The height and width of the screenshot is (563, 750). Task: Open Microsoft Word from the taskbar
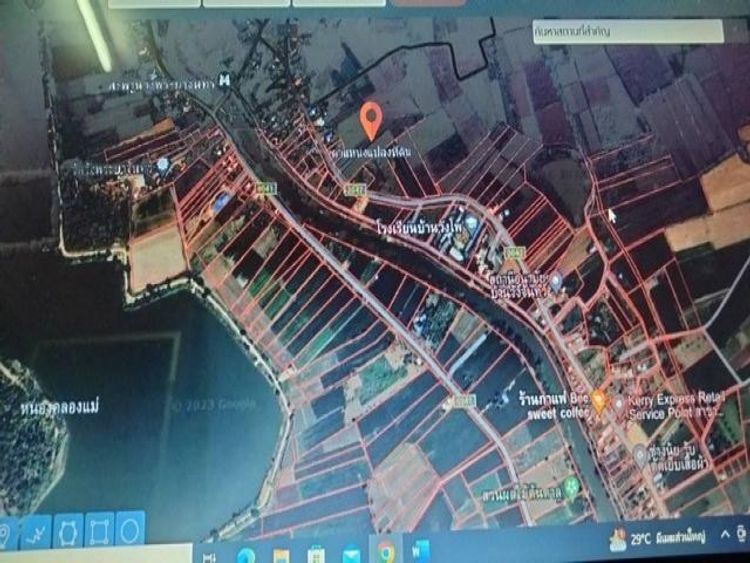(420, 551)
